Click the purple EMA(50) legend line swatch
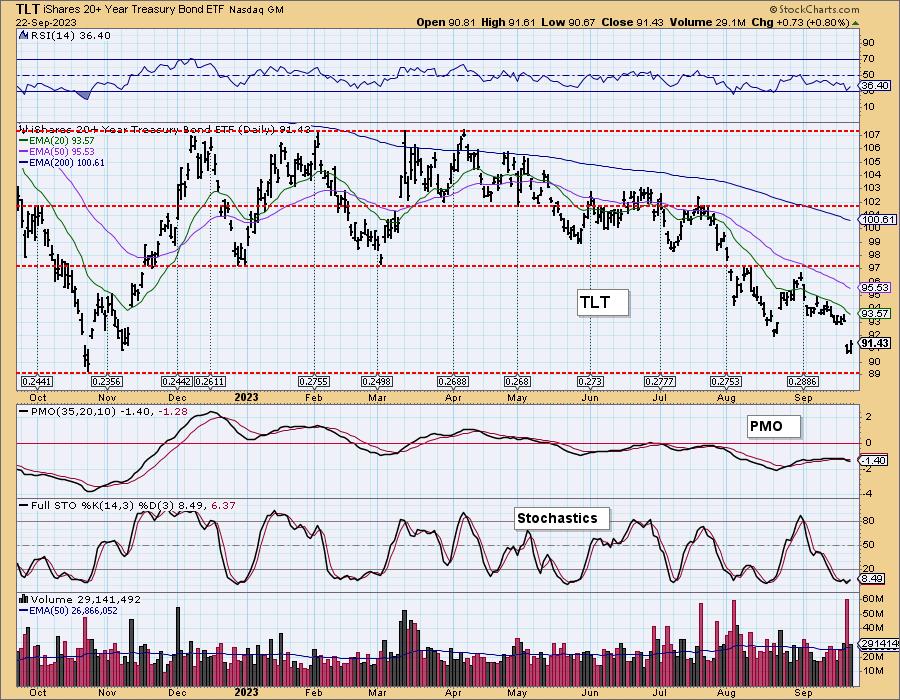The width and height of the screenshot is (900, 700). (x=24, y=151)
